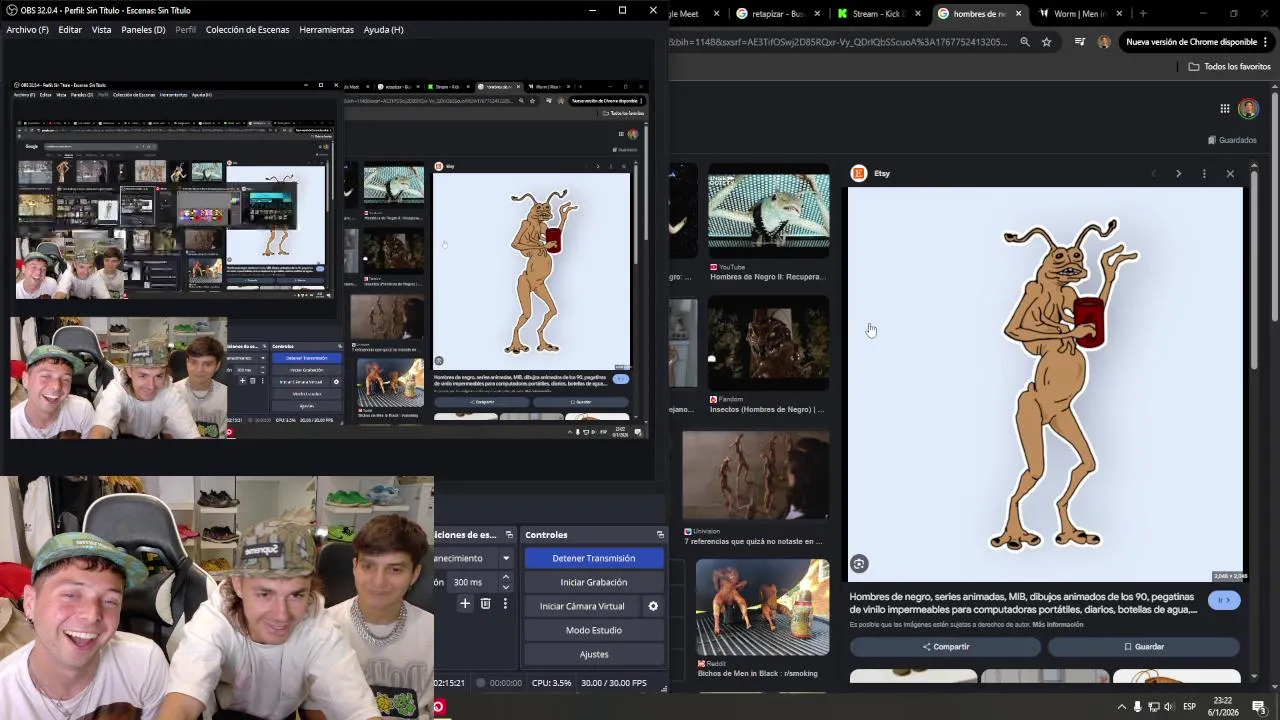The width and height of the screenshot is (1280, 720).
Task: Expand the transition type dropdown
Action: (x=506, y=558)
